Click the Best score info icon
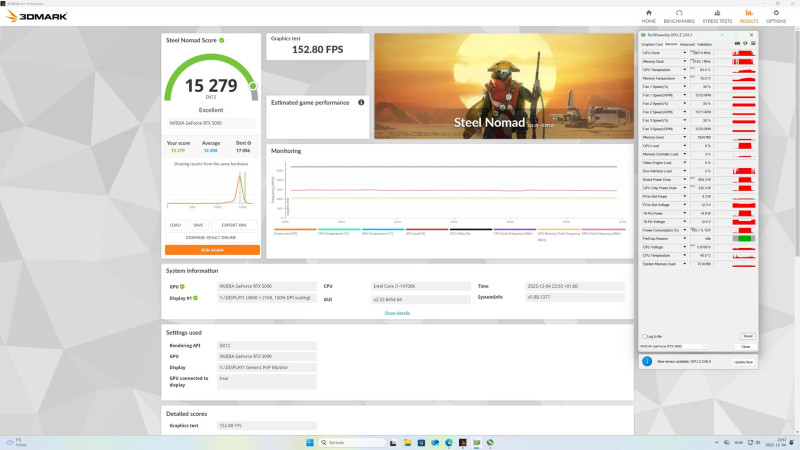 249,143
